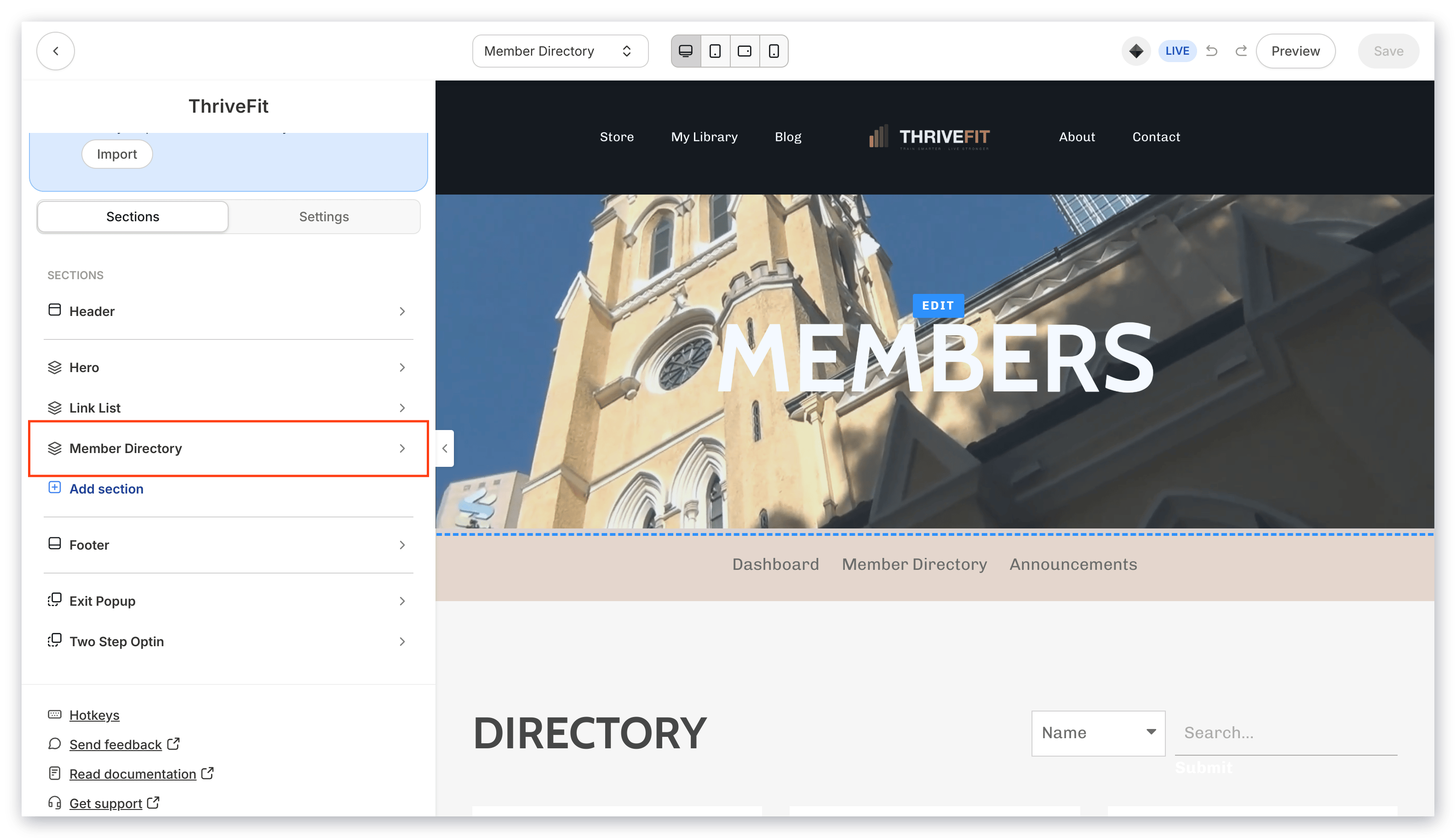Click the Add section plus icon
Viewport: 1456px width, 838px height.
pyautogui.click(x=55, y=488)
